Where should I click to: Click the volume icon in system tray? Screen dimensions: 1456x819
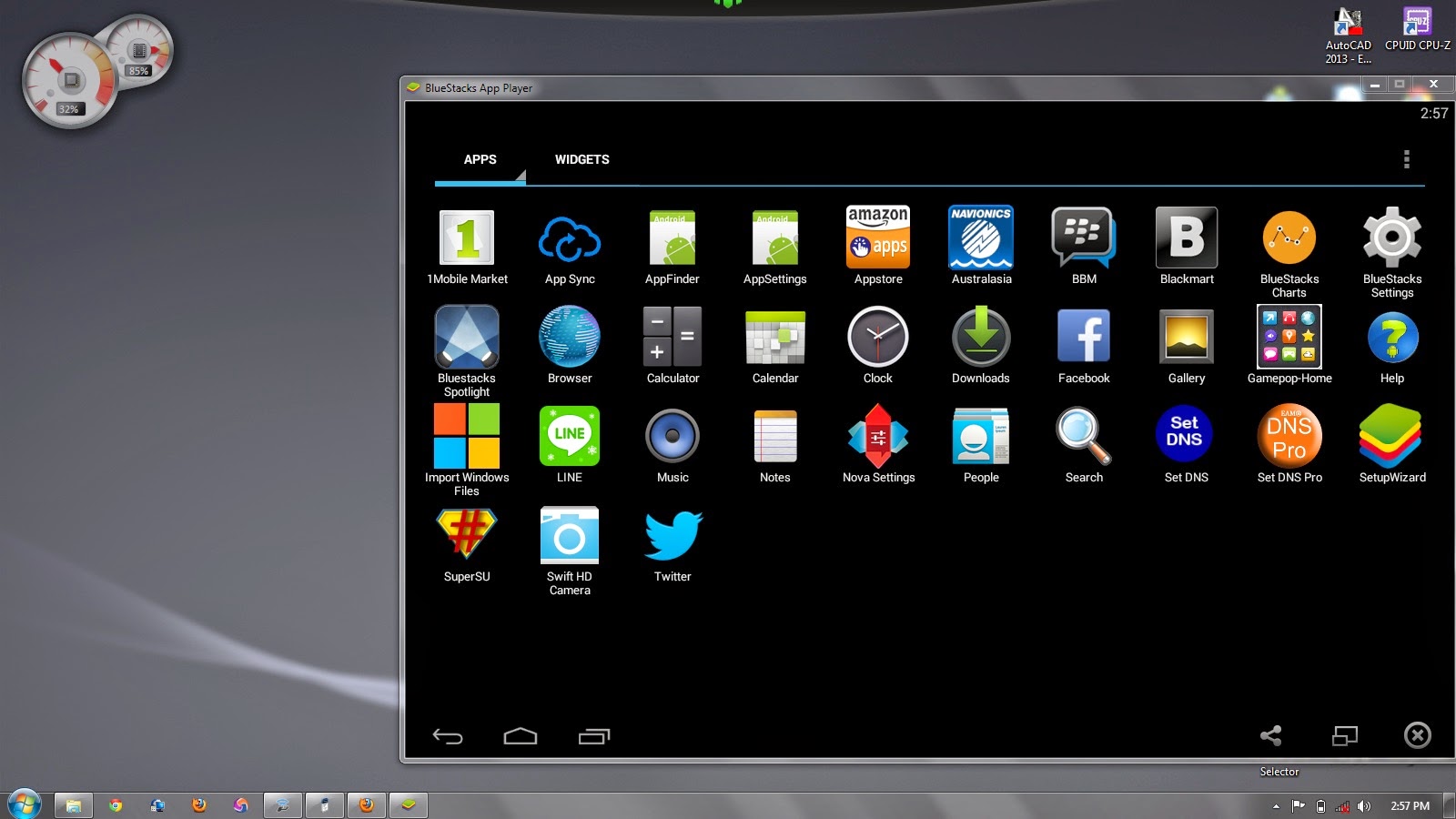[1363, 806]
